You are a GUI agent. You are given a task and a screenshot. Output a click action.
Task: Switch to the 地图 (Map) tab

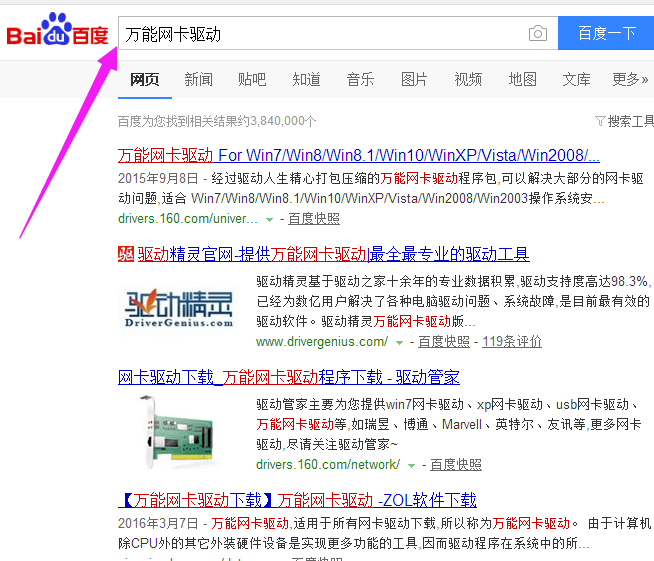[x=522, y=79]
